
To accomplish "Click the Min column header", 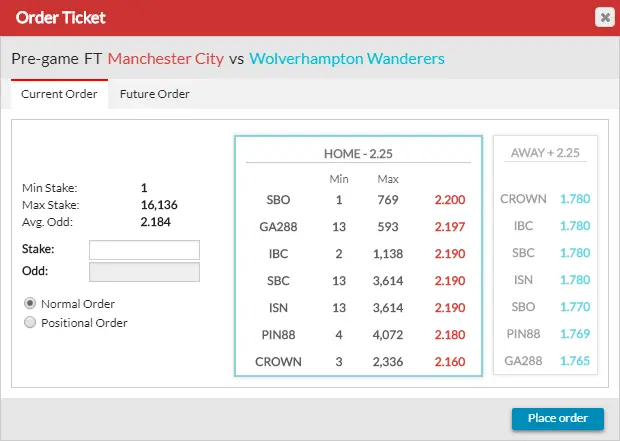I will coord(339,179).
